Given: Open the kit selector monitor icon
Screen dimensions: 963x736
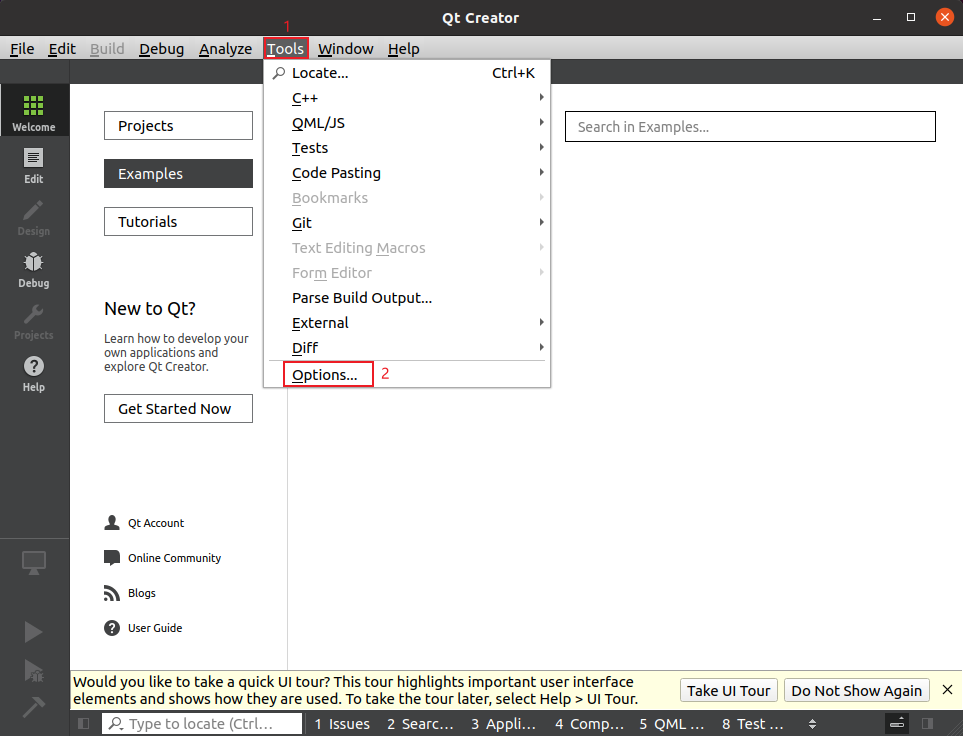Looking at the screenshot, I should pos(34,562).
